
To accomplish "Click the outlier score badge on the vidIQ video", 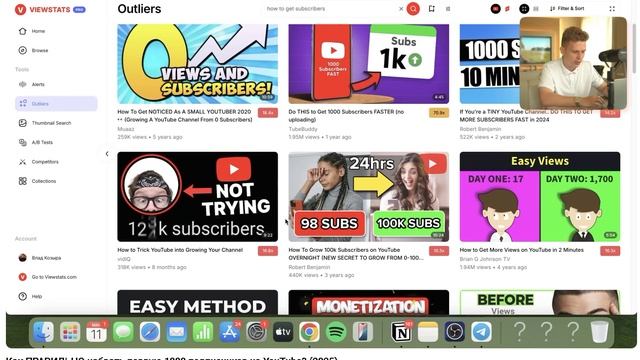I will [x=268, y=251].
